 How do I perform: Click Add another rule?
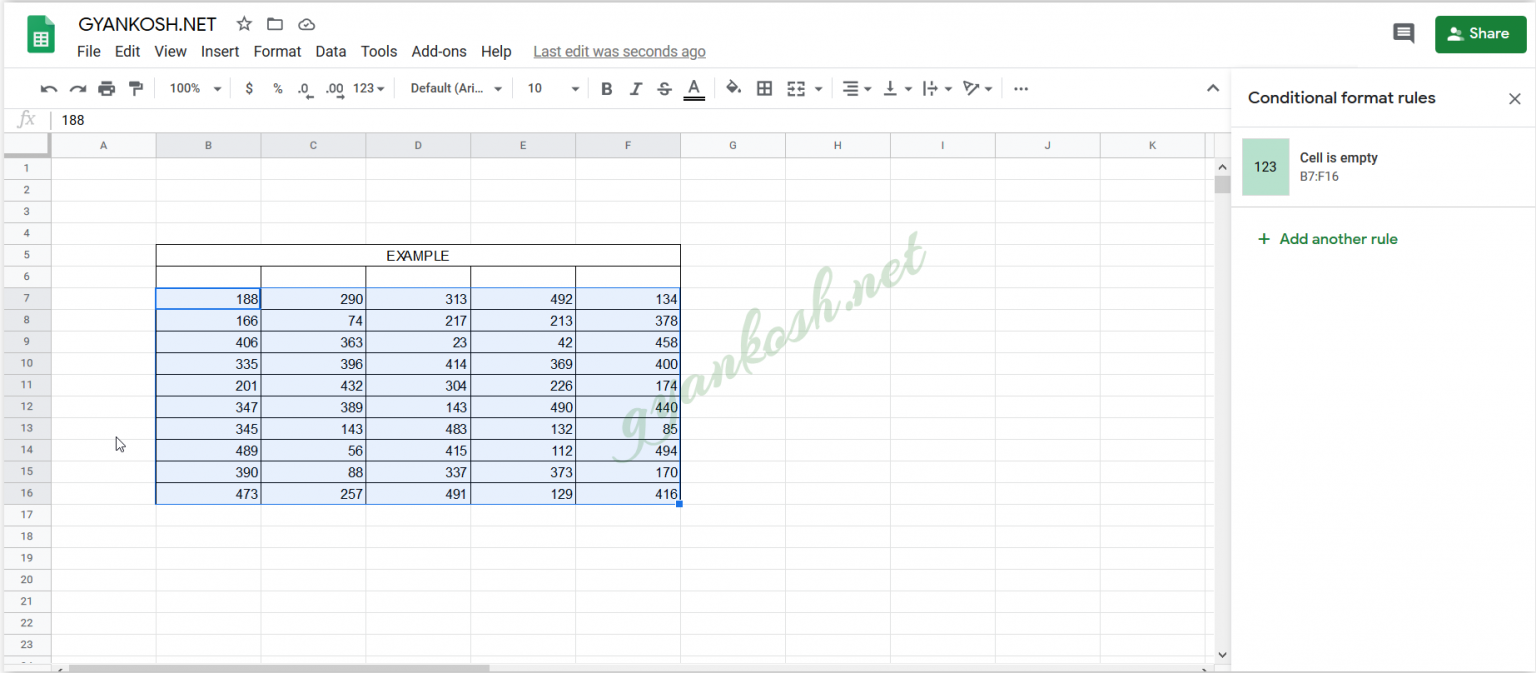point(1327,239)
